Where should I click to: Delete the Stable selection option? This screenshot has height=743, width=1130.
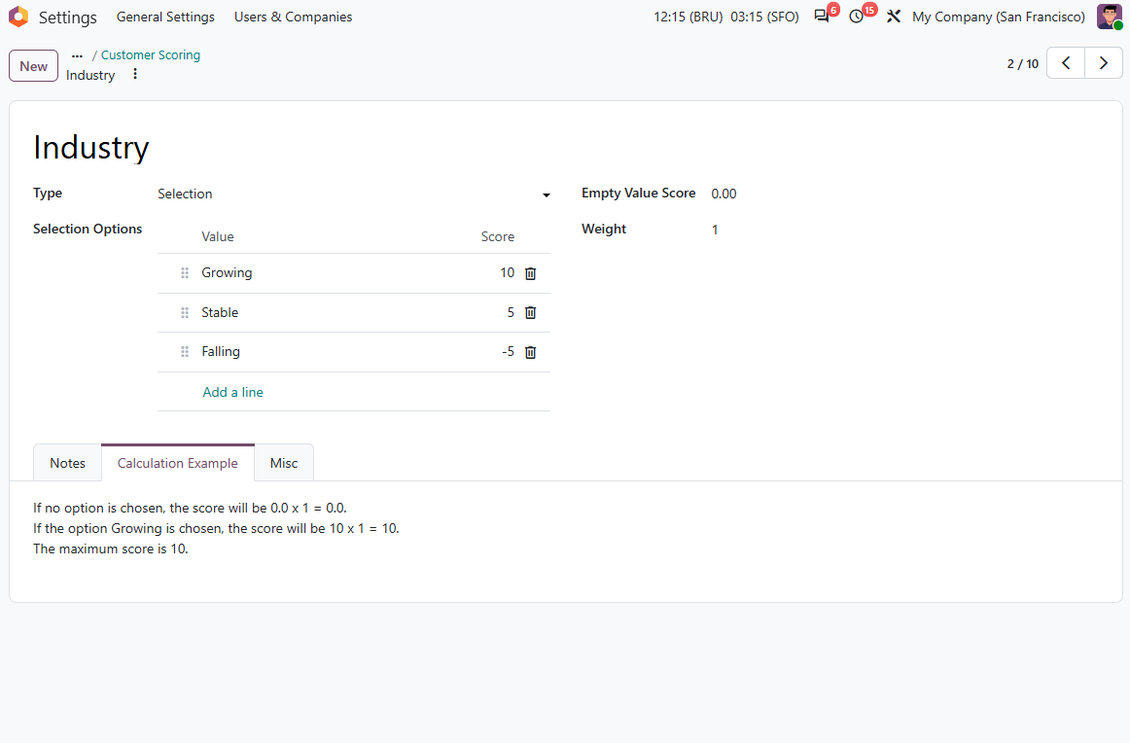(530, 313)
